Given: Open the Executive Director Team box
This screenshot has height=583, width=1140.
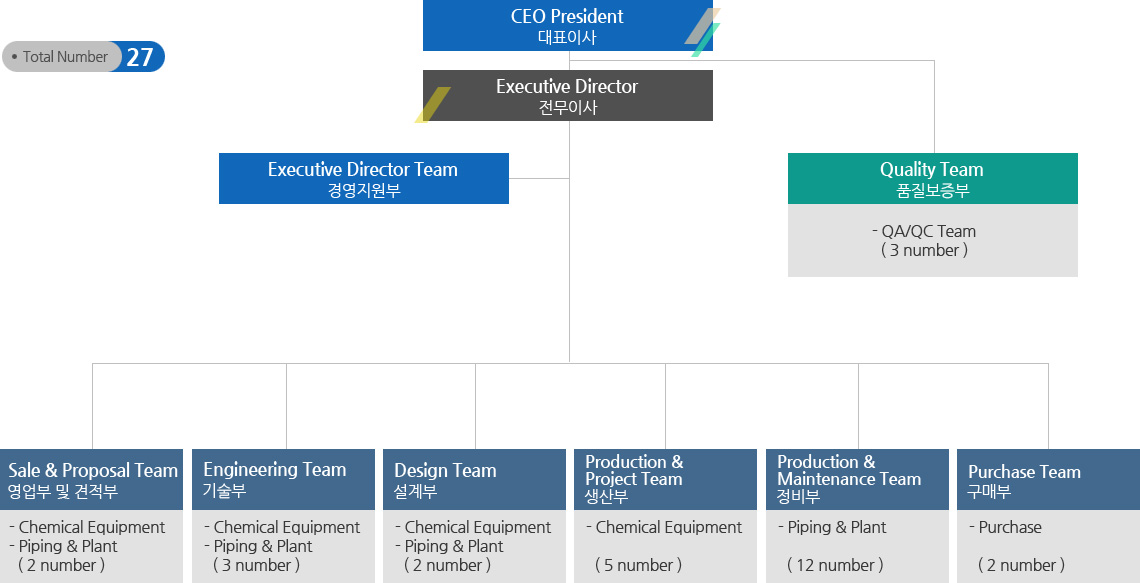Looking at the screenshot, I should (x=363, y=178).
